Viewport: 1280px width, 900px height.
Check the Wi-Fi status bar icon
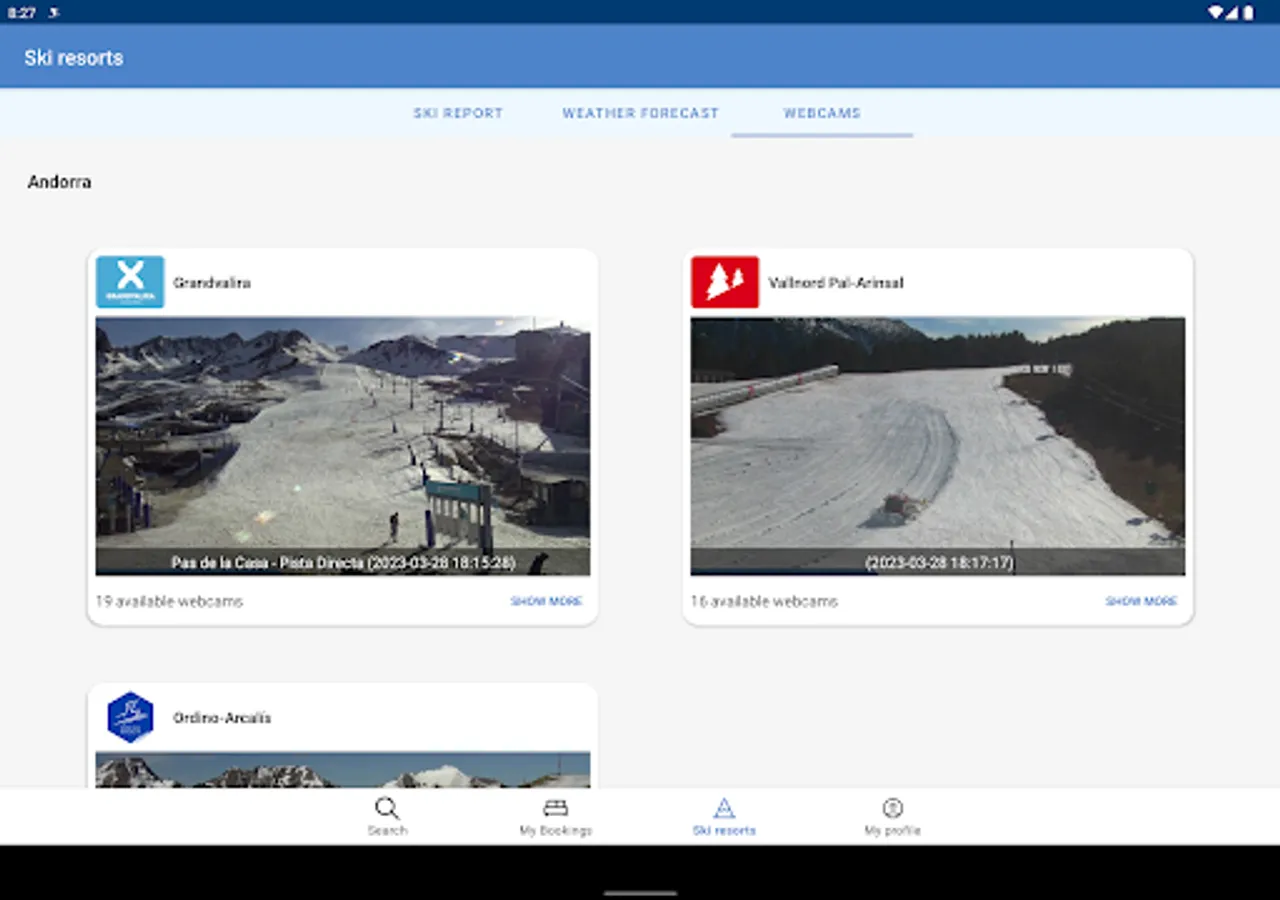pos(1215,13)
